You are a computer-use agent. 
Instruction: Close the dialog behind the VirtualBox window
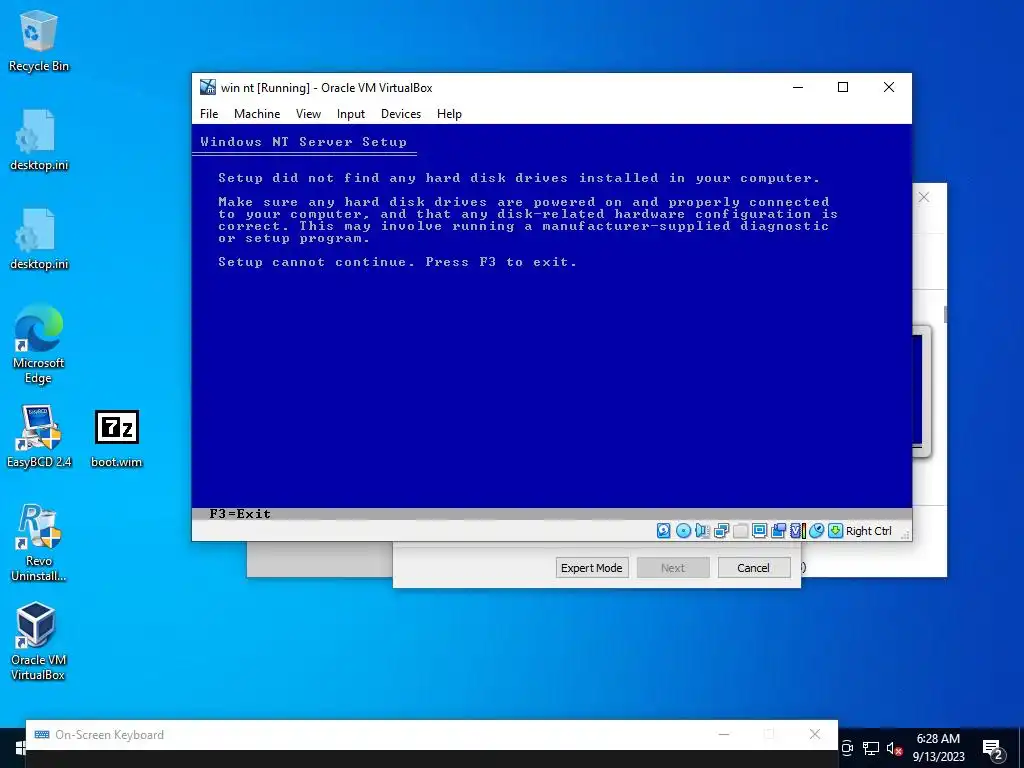coord(923,197)
